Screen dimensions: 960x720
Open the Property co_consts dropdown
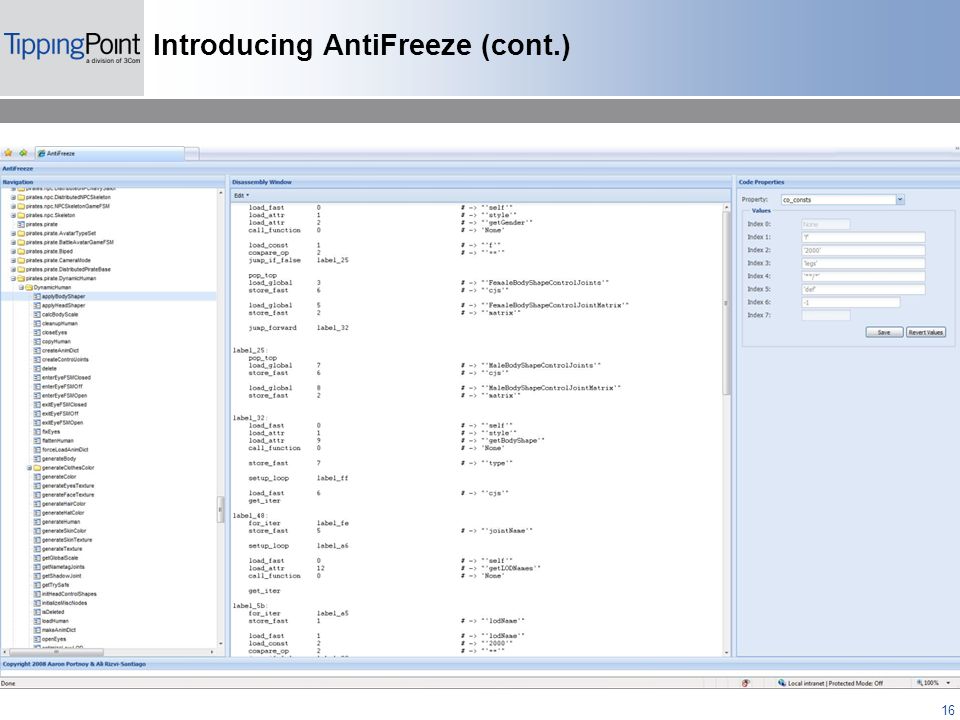(x=899, y=200)
